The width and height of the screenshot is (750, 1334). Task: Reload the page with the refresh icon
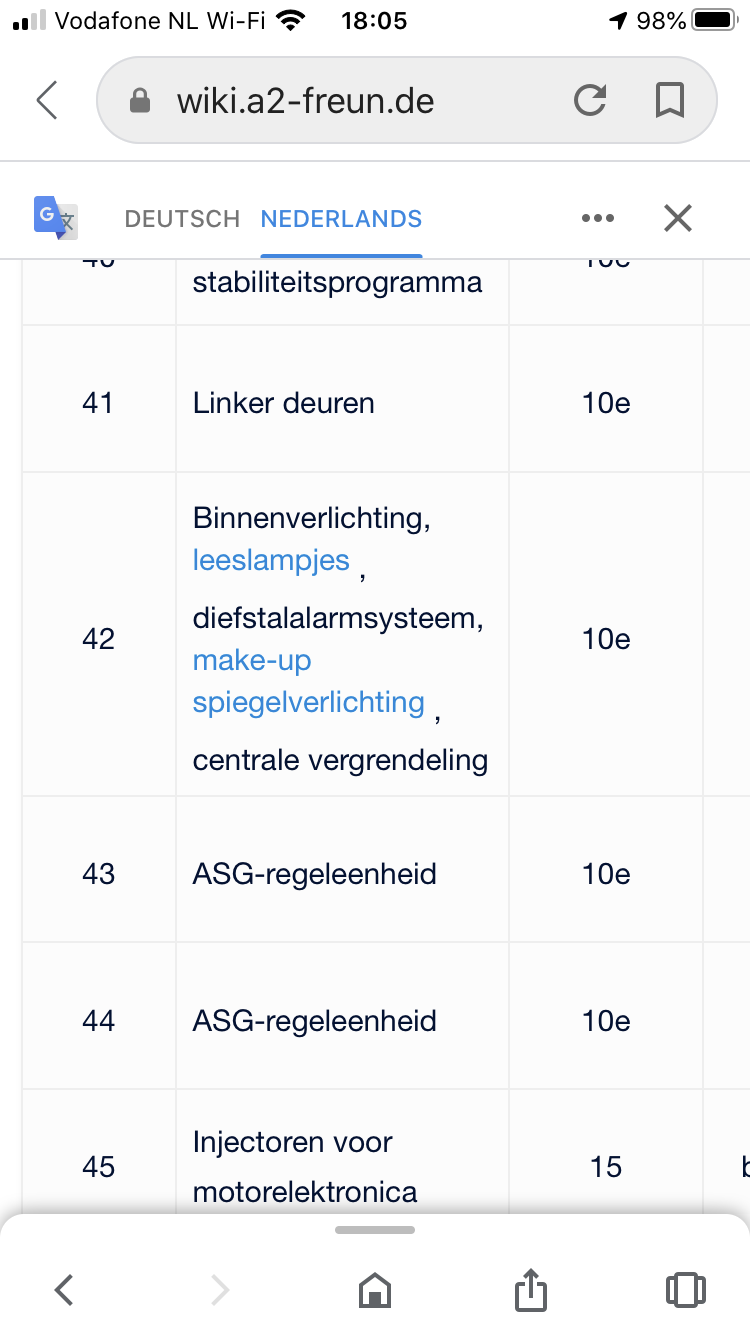[x=590, y=100]
